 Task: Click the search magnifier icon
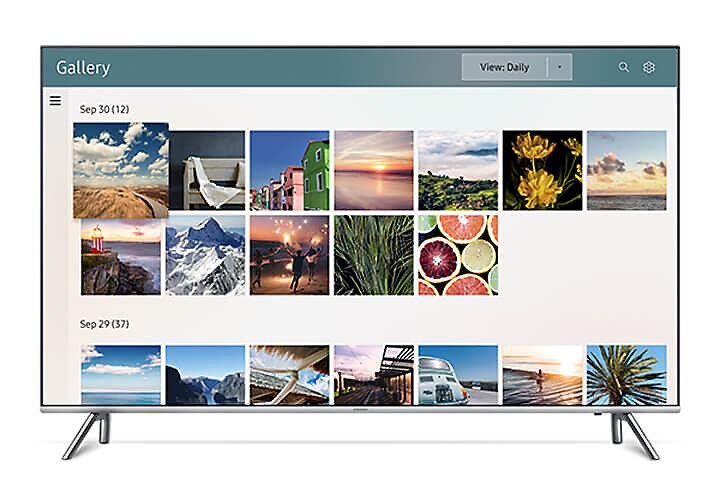(623, 67)
